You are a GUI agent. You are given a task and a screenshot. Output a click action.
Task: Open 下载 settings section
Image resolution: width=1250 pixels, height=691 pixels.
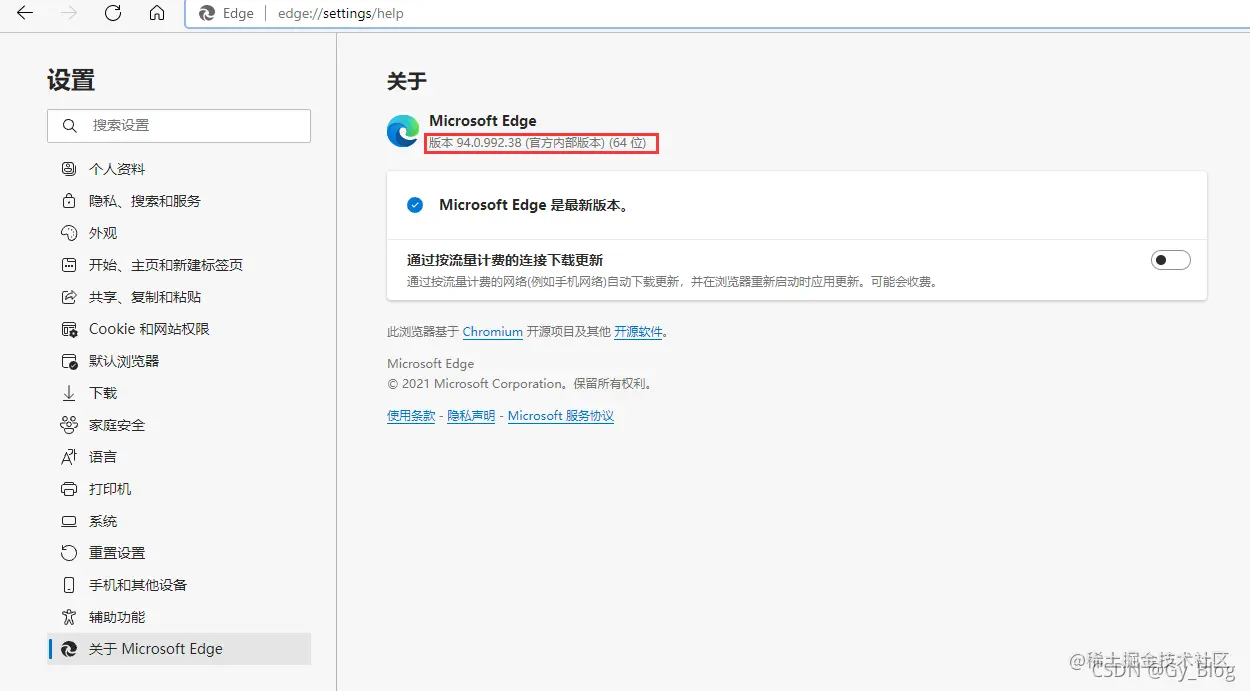179,393
